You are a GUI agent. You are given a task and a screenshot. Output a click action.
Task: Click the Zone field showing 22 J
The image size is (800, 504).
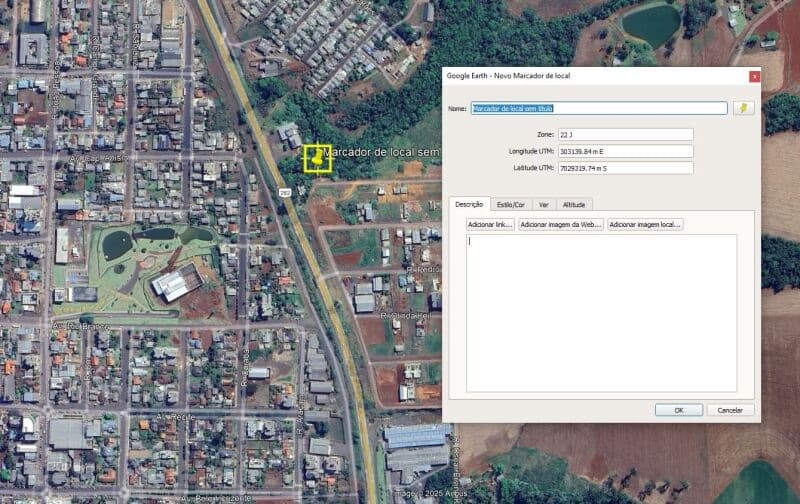[x=626, y=135]
